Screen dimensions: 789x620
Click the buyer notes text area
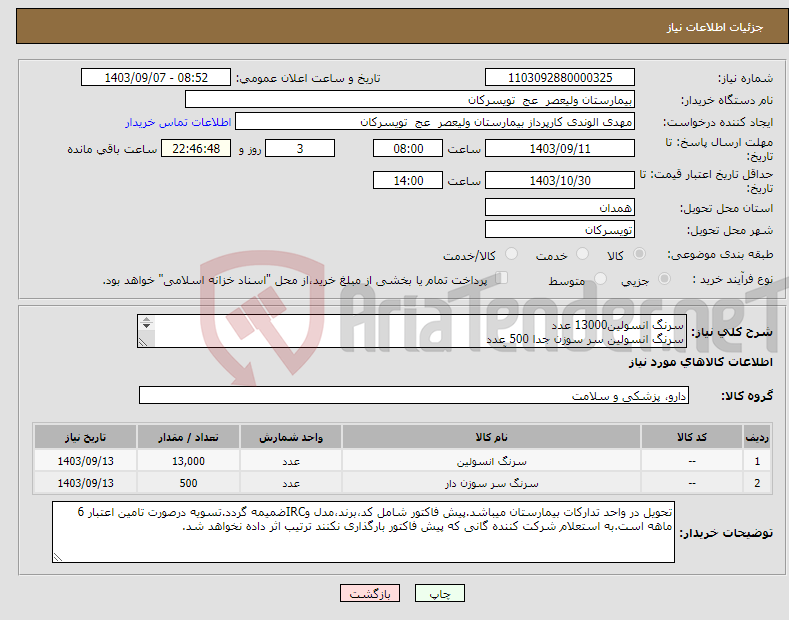pos(363,532)
